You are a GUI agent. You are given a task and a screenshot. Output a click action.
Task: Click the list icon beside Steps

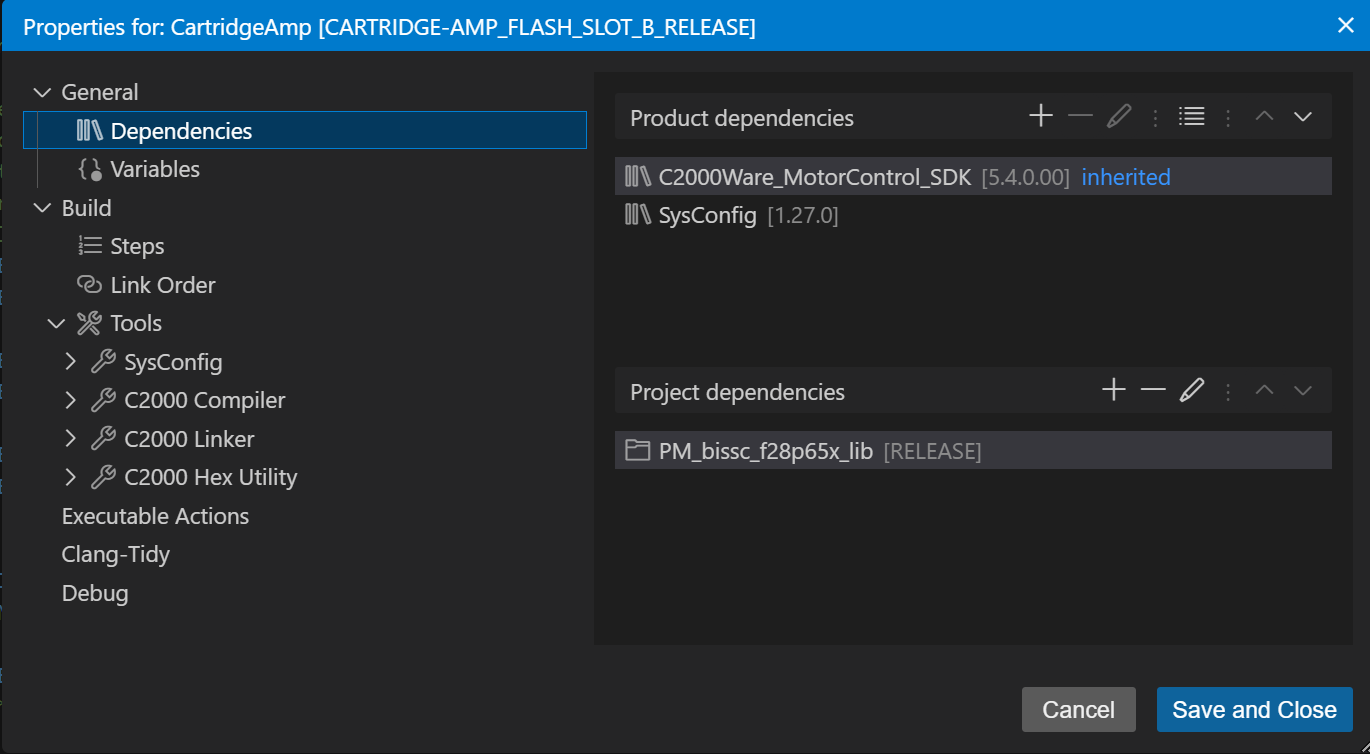click(90, 246)
